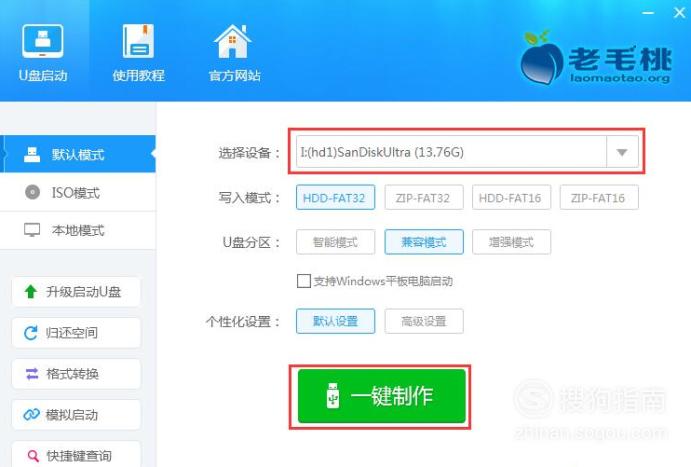Click the green 一键制作 button
The image size is (691, 467).
pos(382,396)
